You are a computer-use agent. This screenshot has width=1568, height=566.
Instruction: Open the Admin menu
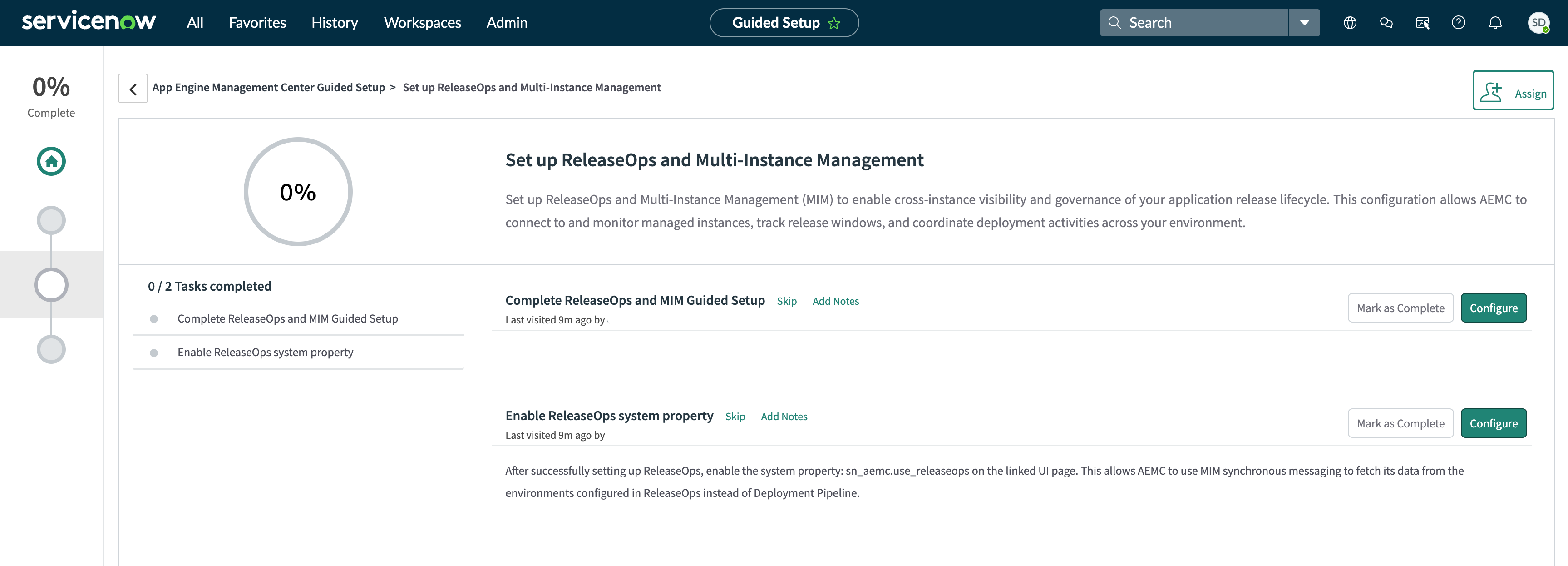coord(507,23)
